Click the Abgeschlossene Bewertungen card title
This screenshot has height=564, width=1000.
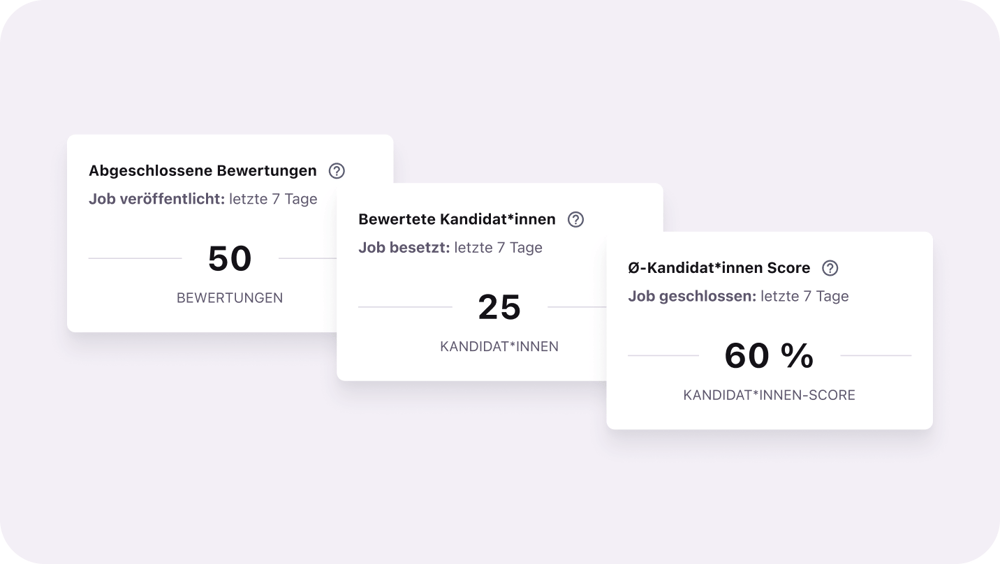[x=203, y=171]
